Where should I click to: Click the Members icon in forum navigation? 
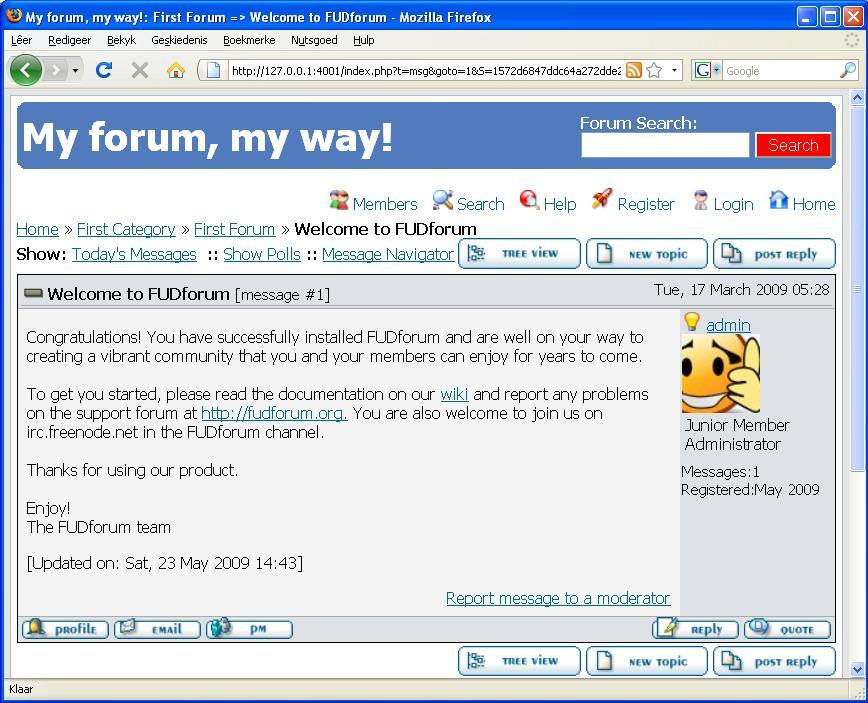click(x=339, y=201)
